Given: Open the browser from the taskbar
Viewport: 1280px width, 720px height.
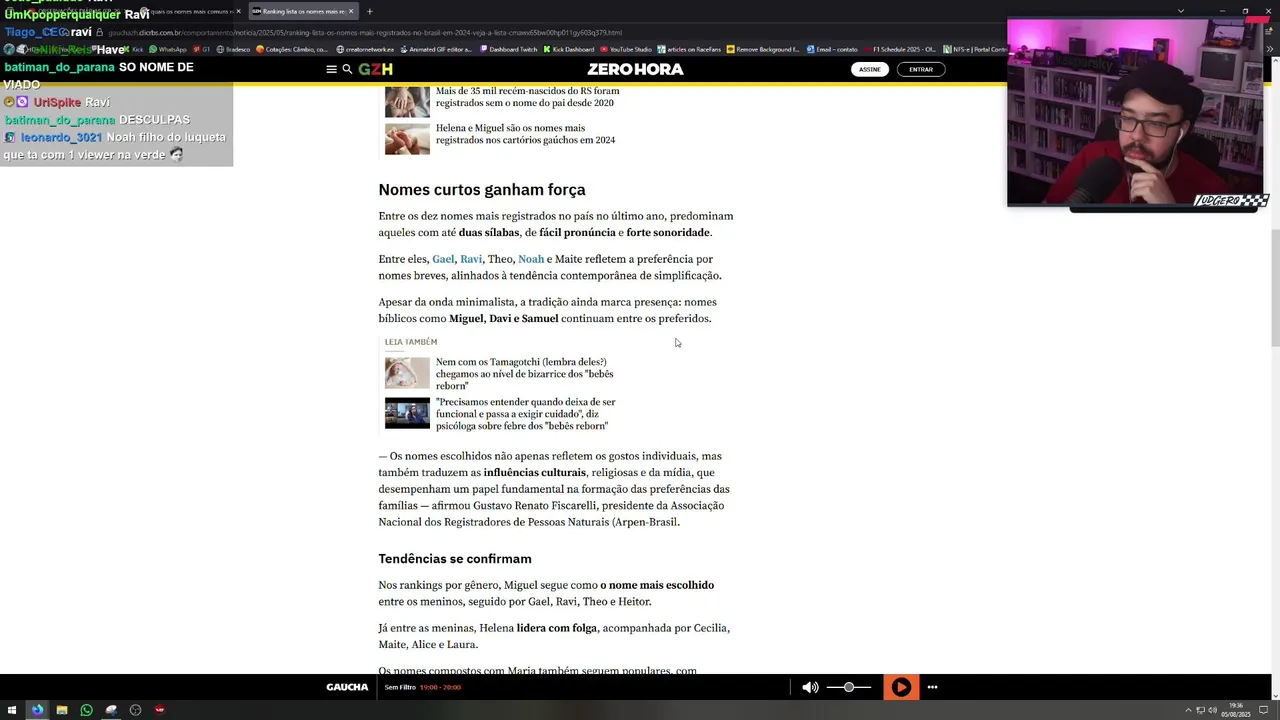Looking at the screenshot, I should (37, 710).
